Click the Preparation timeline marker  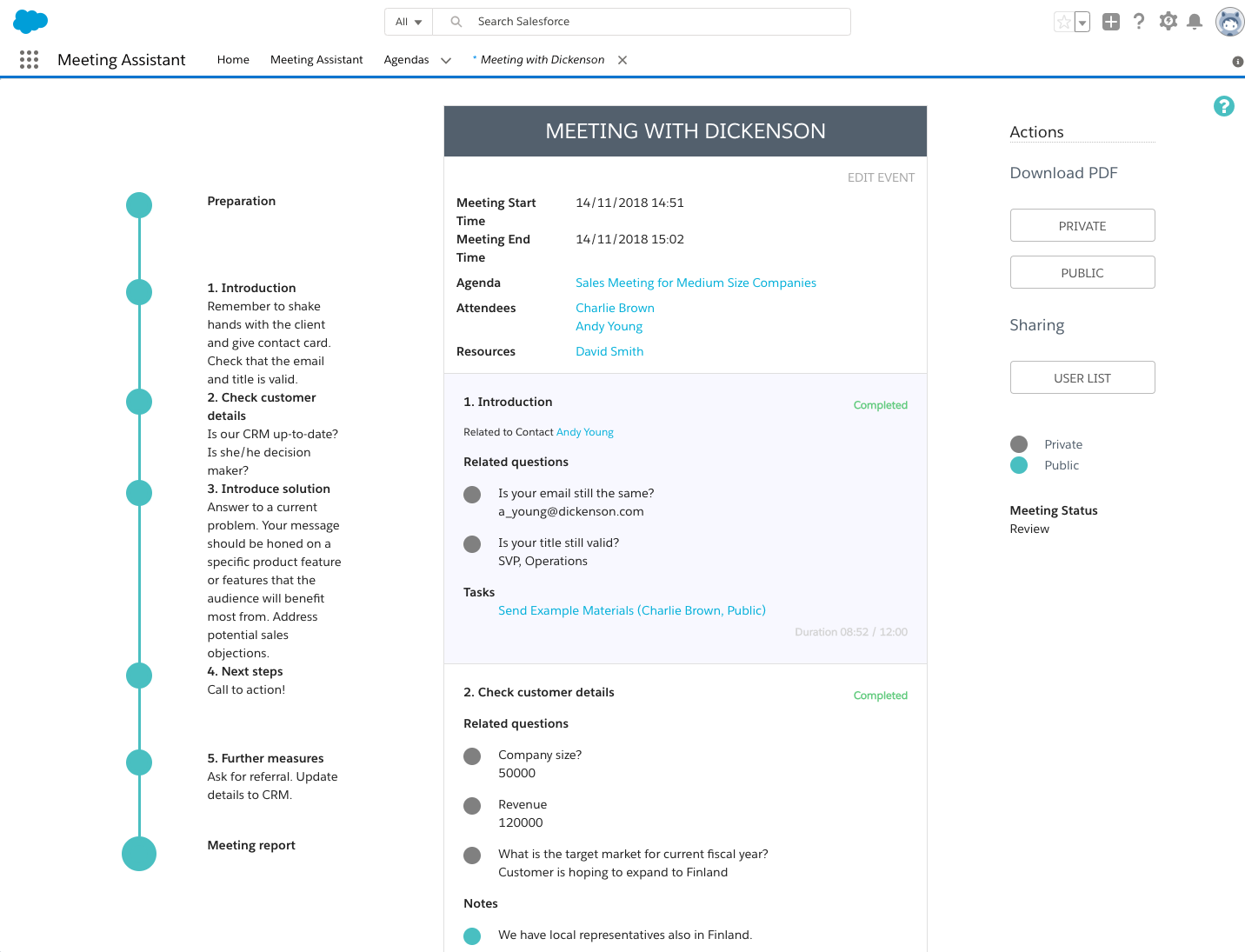[x=139, y=205]
